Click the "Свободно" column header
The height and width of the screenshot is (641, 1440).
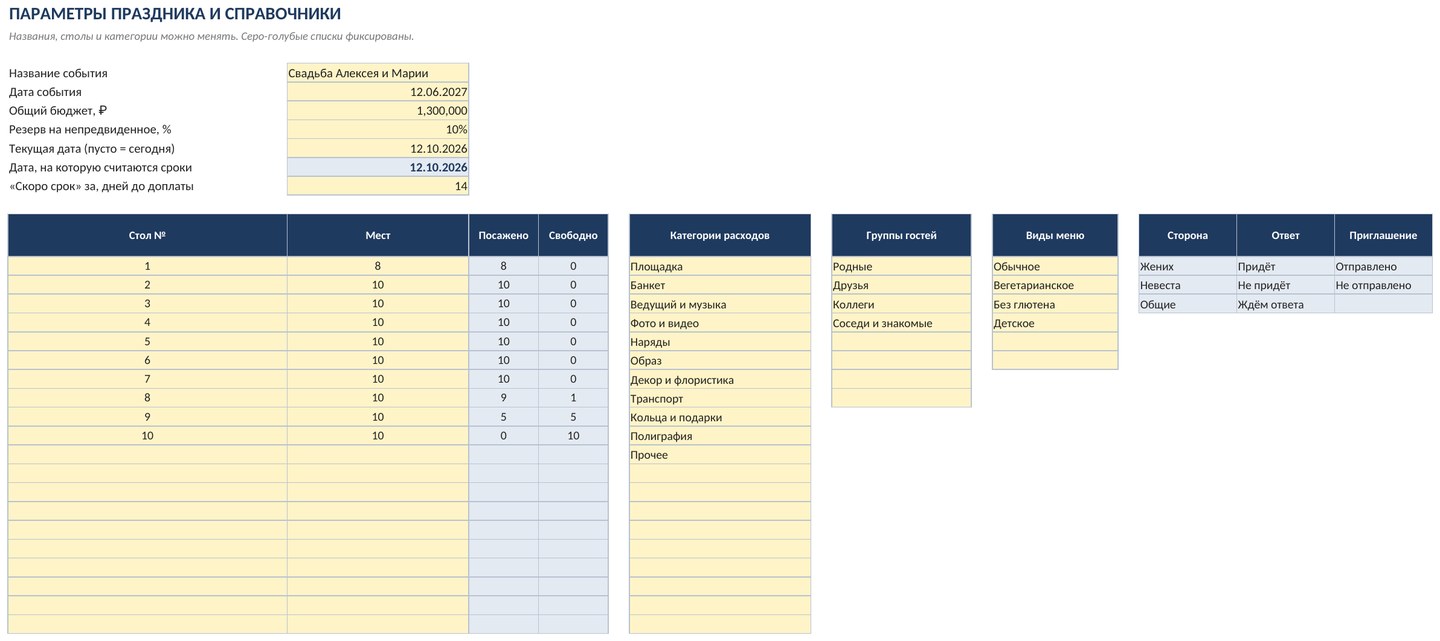click(x=573, y=235)
